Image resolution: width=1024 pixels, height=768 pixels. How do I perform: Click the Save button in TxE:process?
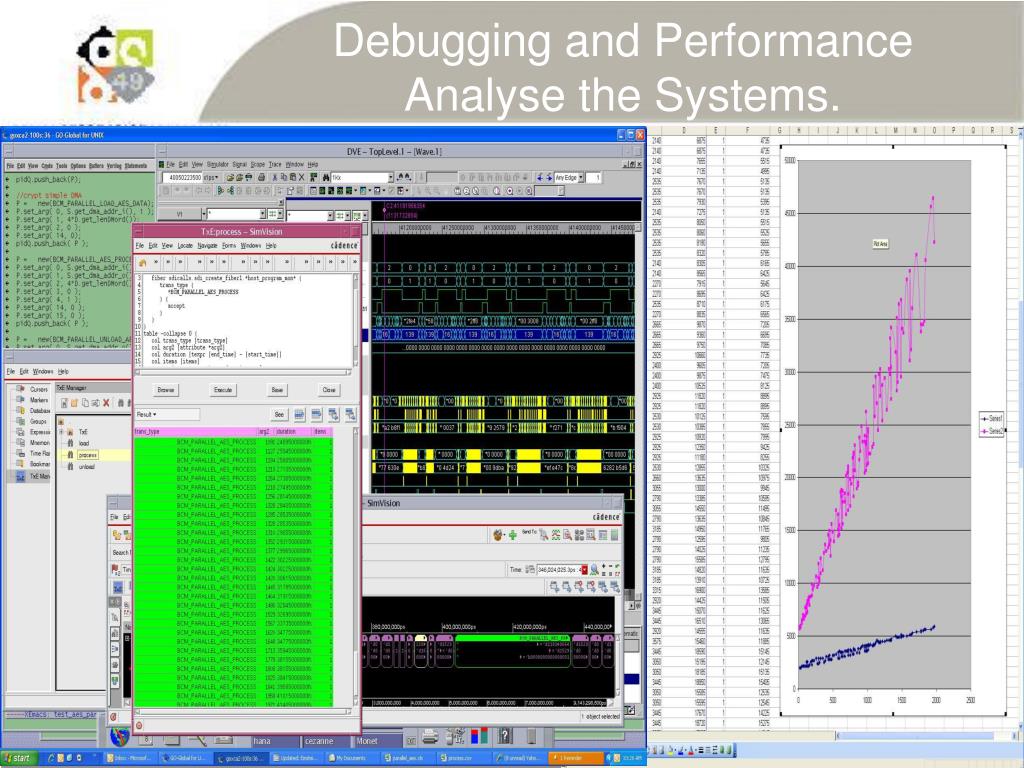pos(277,390)
